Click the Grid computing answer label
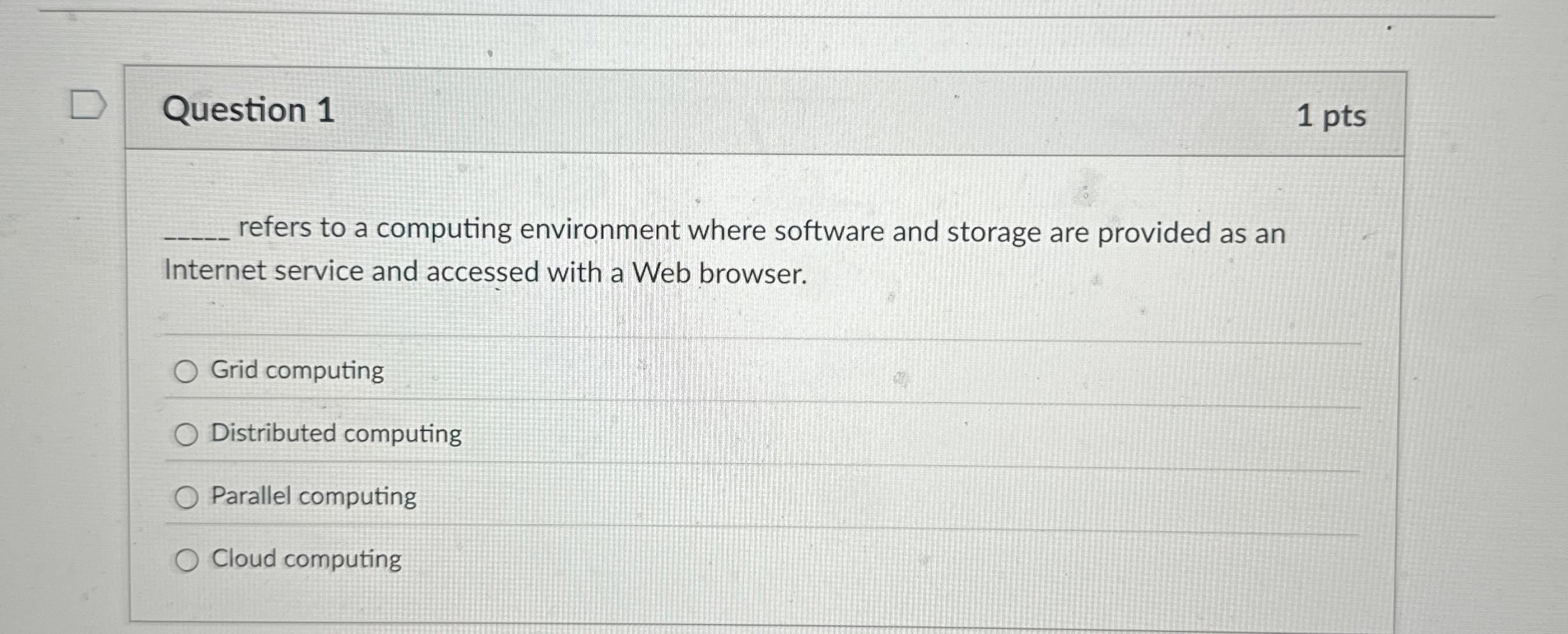 [296, 371]
